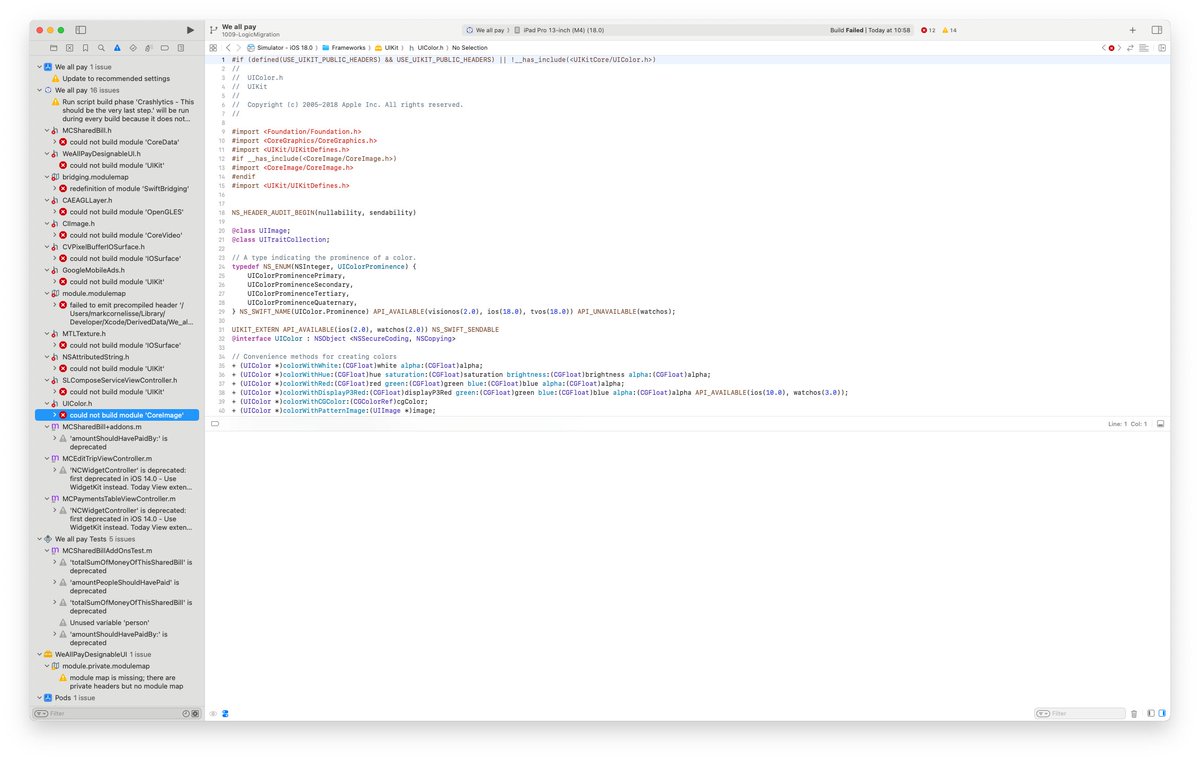Collapse the We all pay 1 issue group

point(39,67)
